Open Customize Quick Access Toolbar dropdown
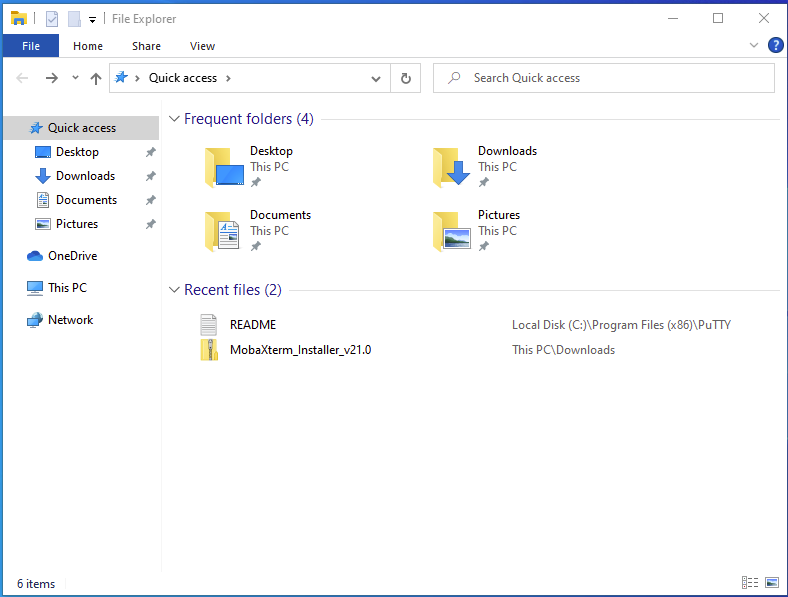The width and height of the screenshot is (788, 597). pos(92,20)
